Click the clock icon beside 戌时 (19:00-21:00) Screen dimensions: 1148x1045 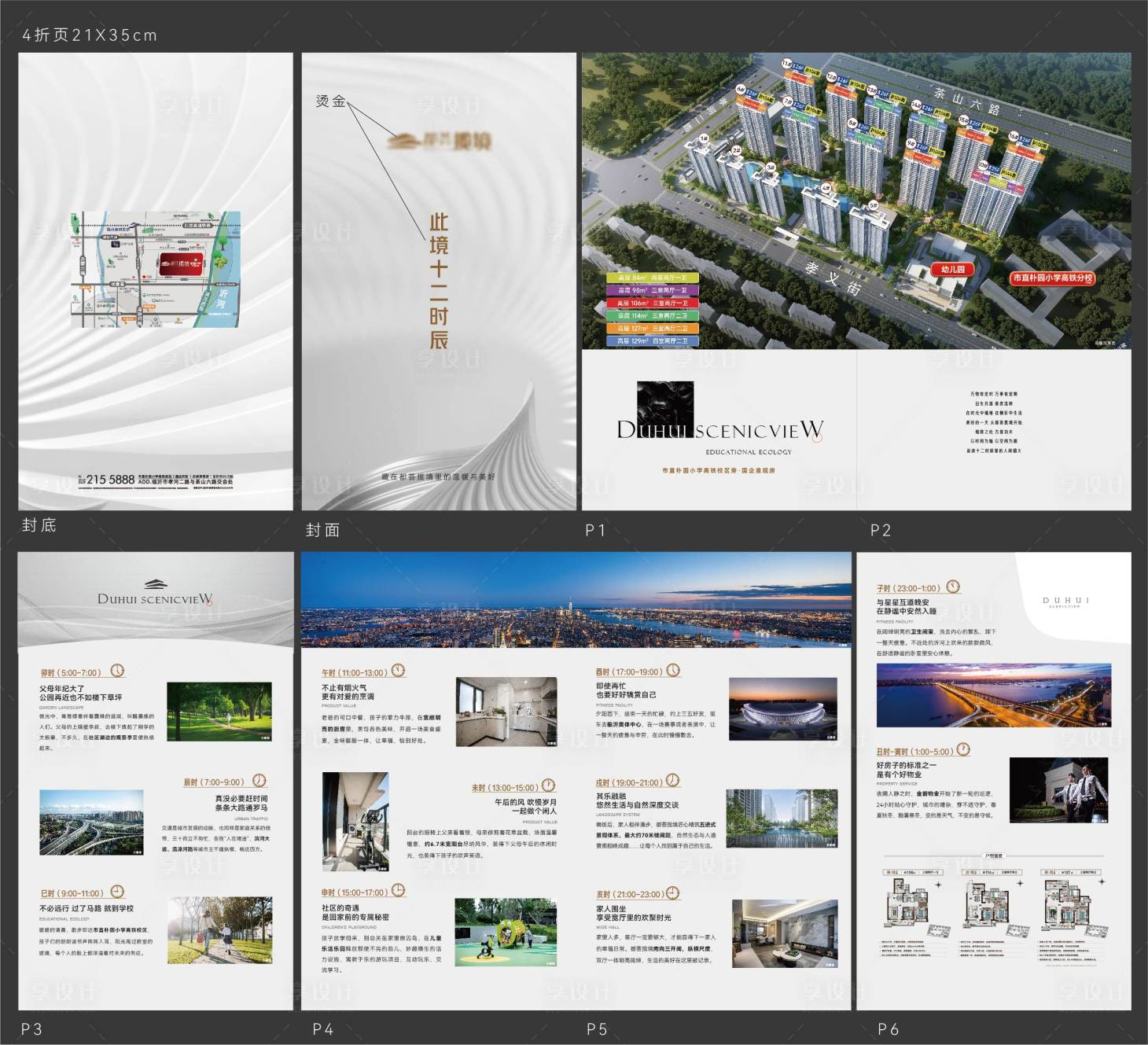click(x=673, y=780)
